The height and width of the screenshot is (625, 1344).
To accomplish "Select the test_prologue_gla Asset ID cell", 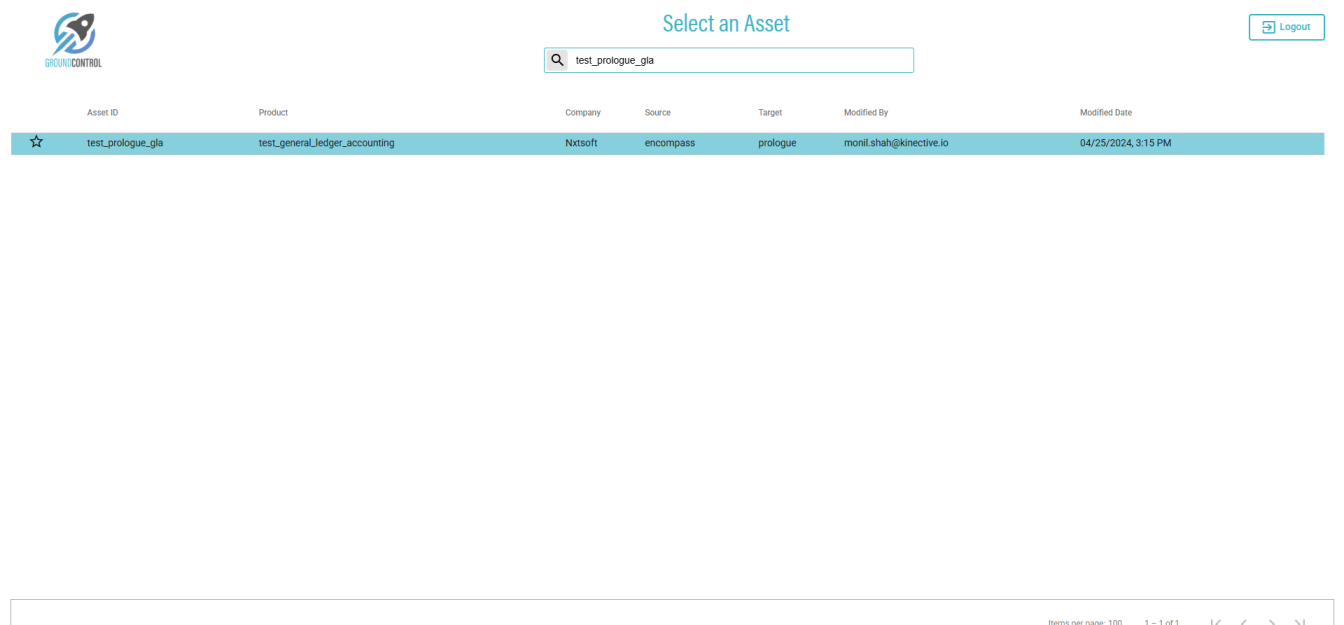I will [x=125, y=143].
